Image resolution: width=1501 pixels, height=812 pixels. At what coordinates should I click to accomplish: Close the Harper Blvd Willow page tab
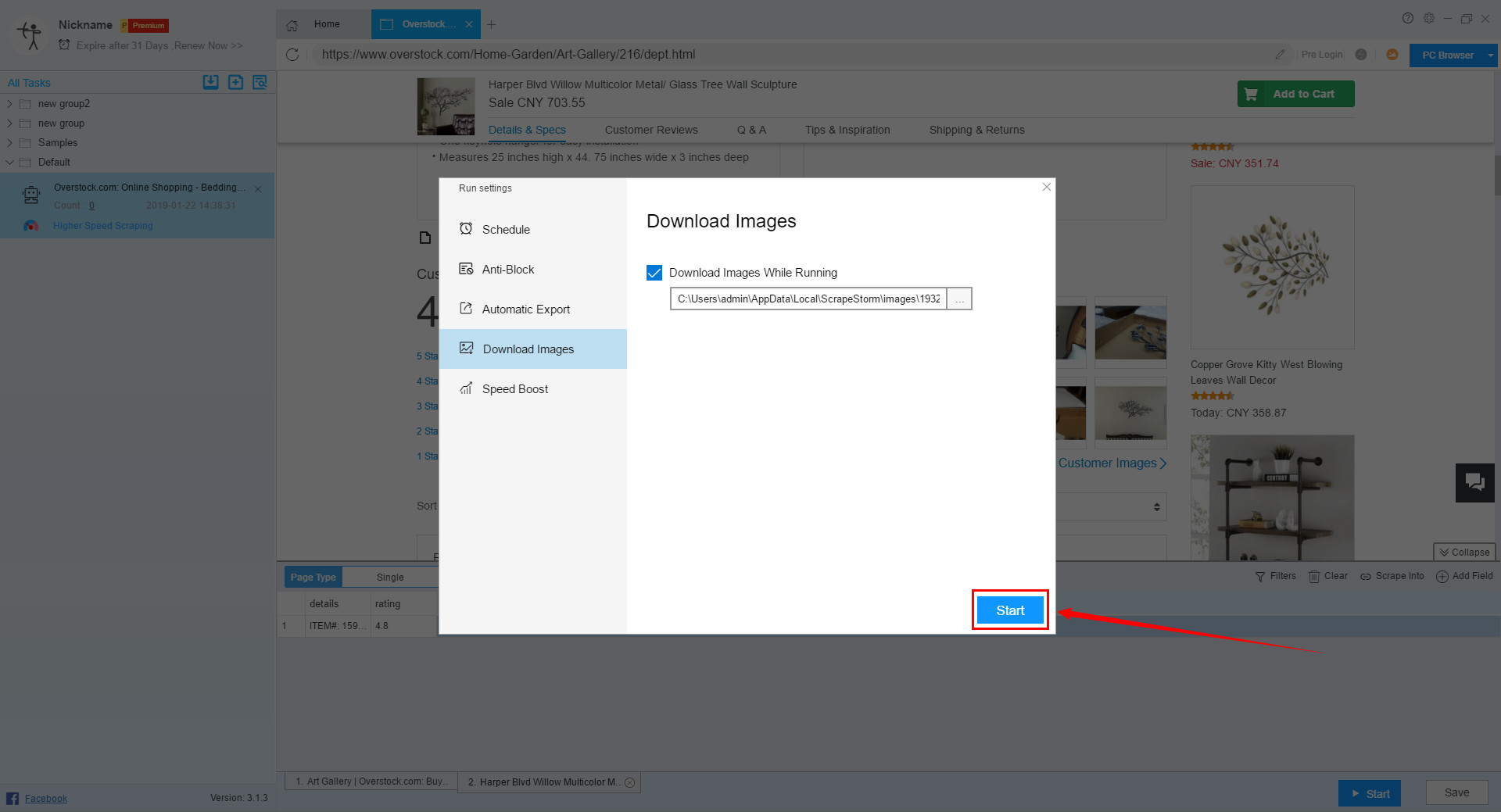629,782
